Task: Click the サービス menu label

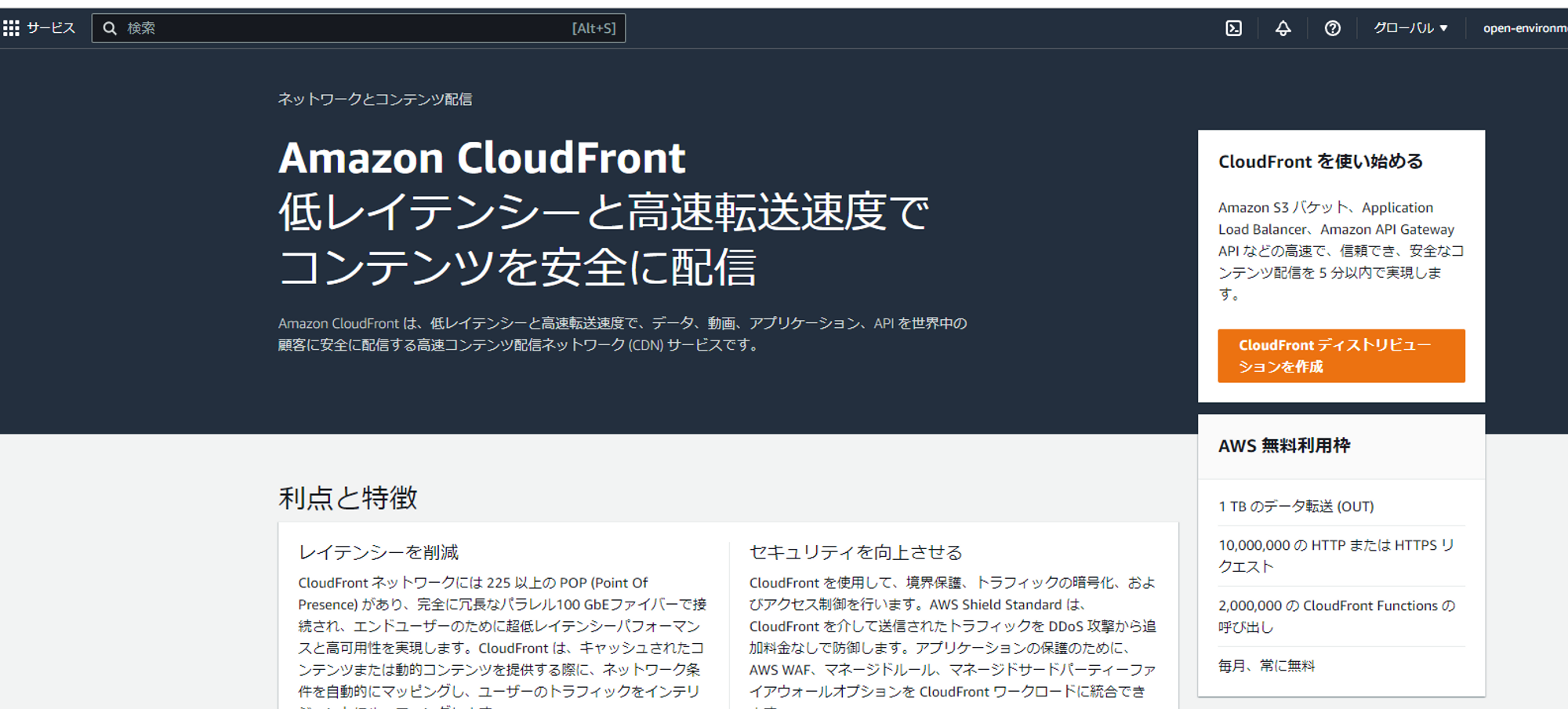Action: [51, 28]
